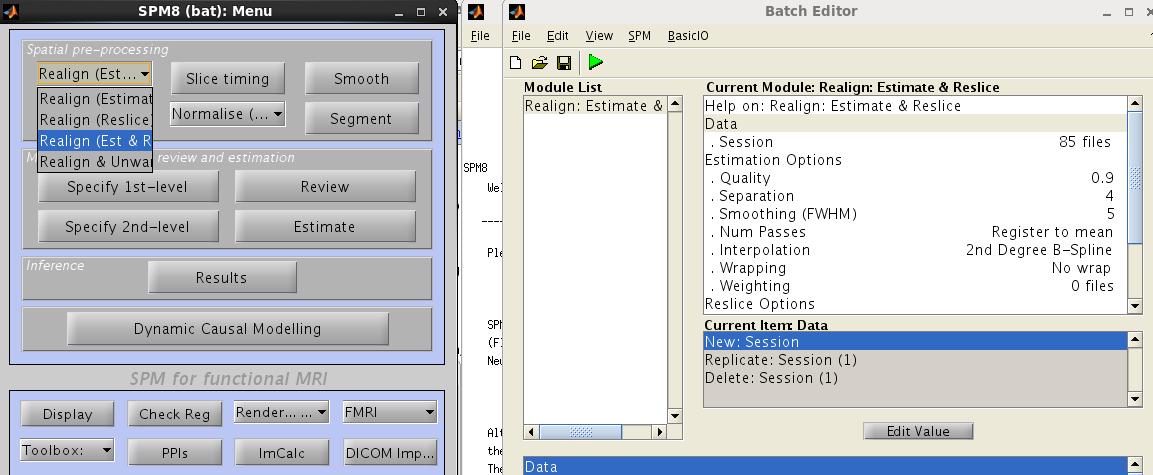This screenshot has width=1153, height=475.
Task: Select the Reslice Options row
Action: [x=915, y=304]
